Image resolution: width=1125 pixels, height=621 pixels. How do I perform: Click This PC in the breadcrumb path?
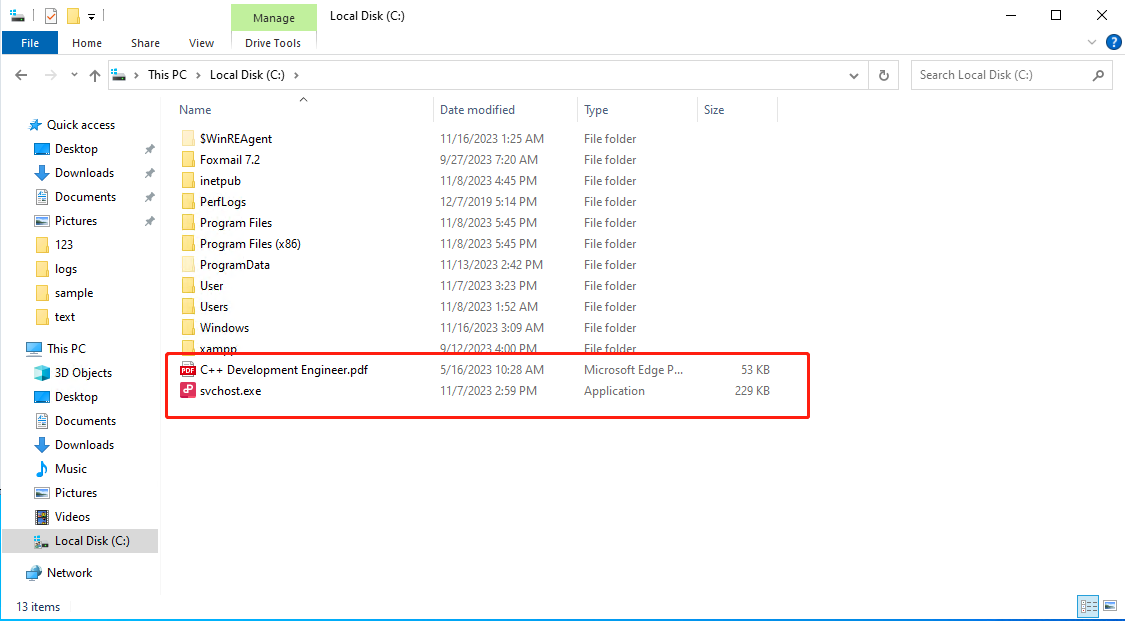tap(165, 75)
